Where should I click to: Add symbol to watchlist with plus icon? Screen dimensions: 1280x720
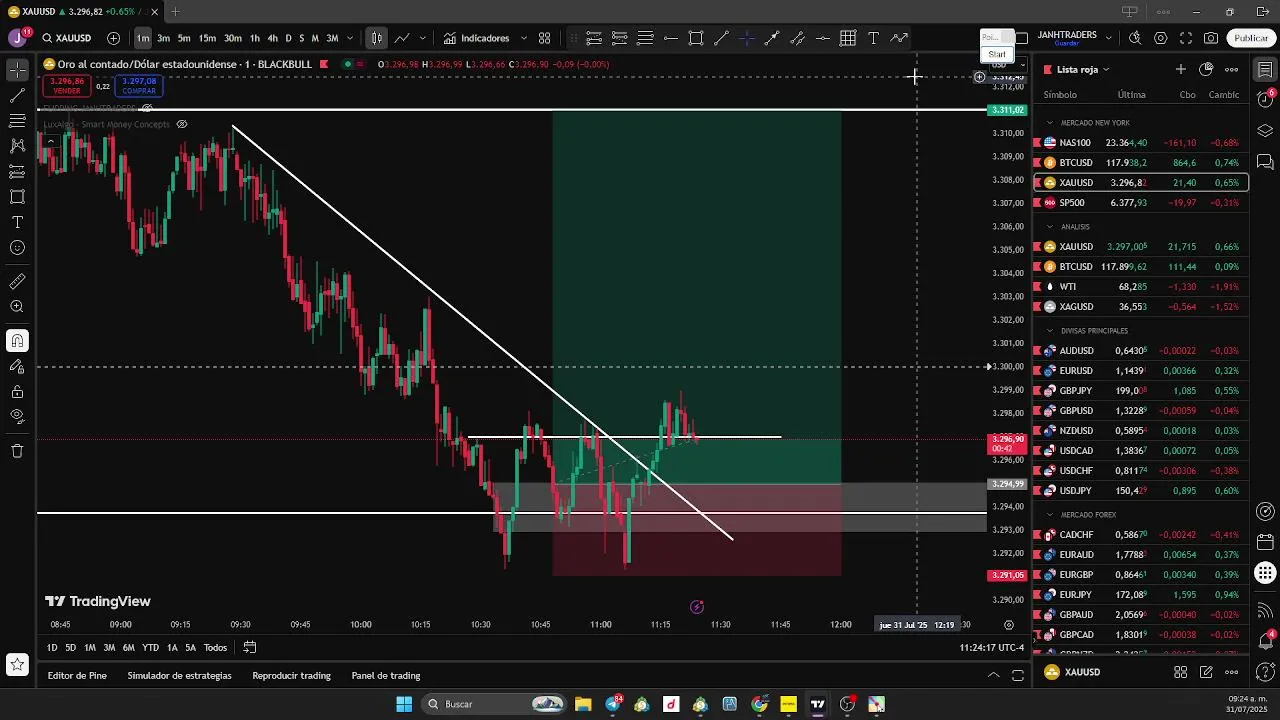click(1181, 69)
